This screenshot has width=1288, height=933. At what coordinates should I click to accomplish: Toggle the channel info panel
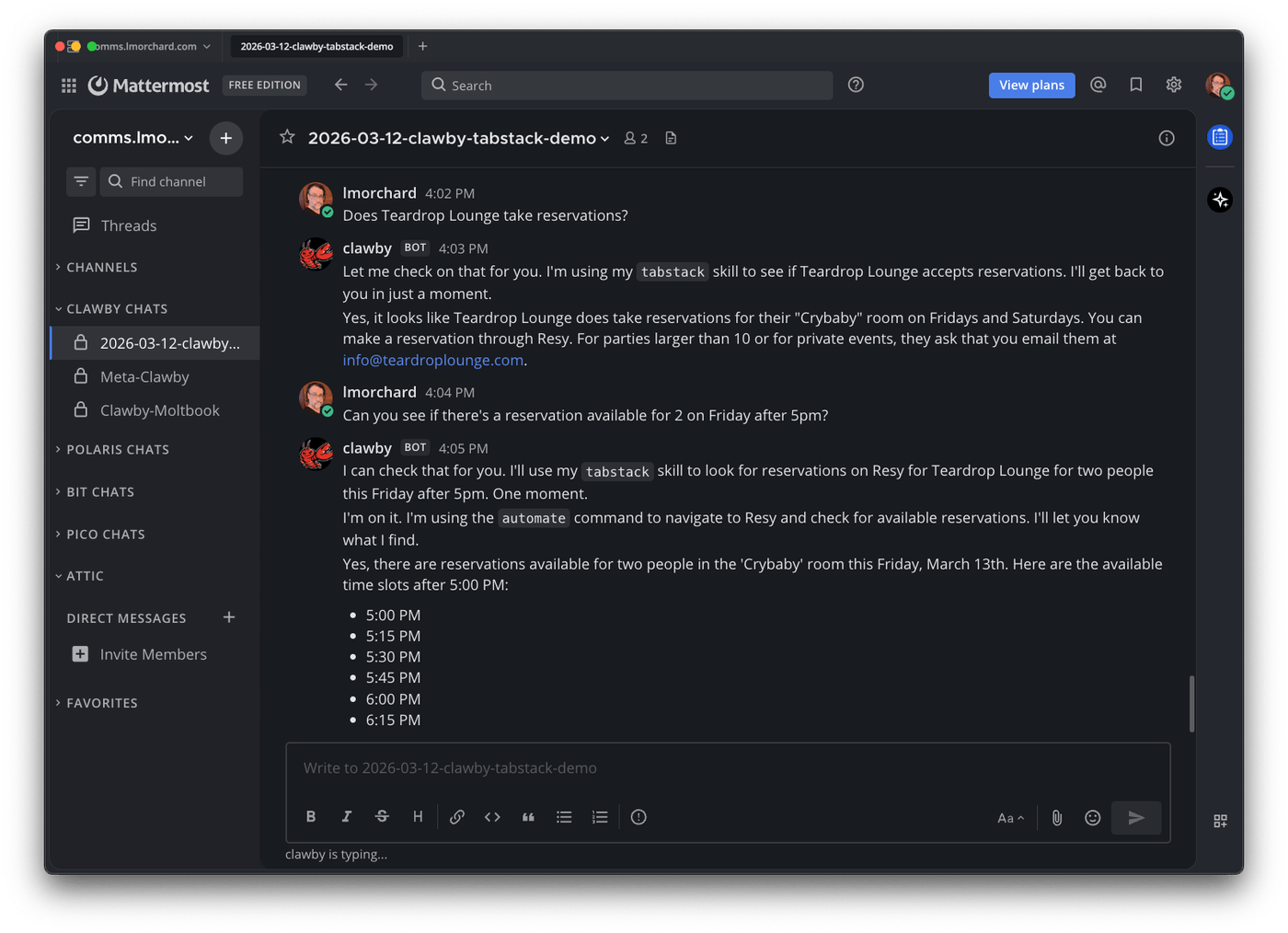click(x=1167, y=138)
